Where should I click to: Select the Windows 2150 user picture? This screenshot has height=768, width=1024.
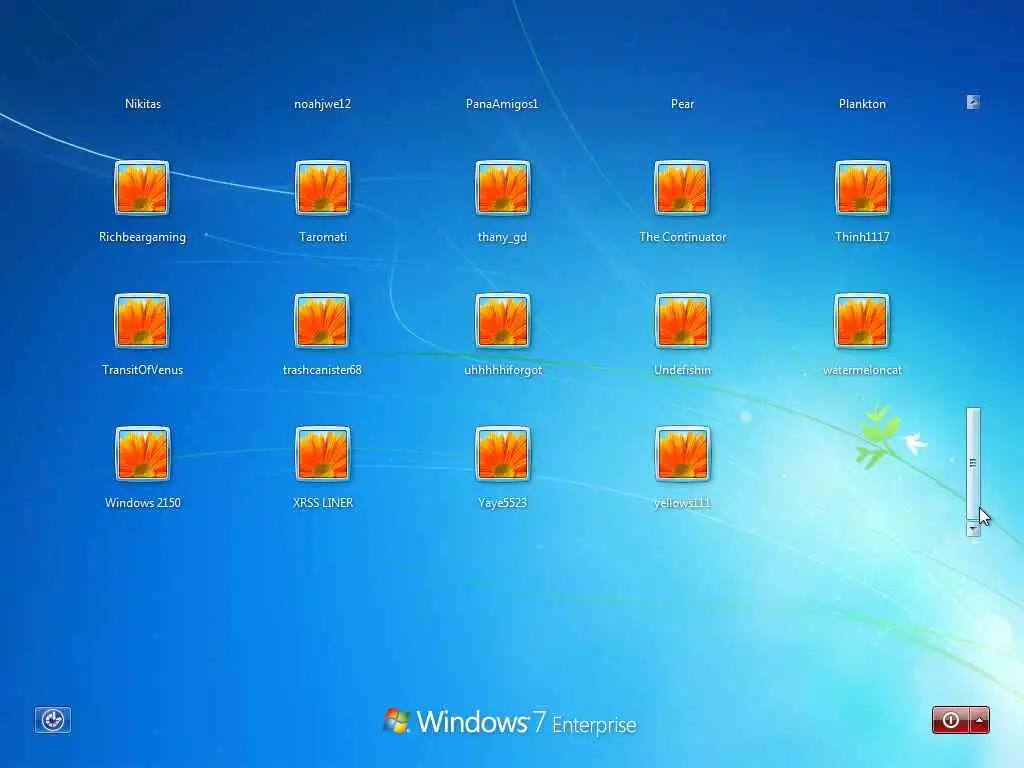point(142,454)
